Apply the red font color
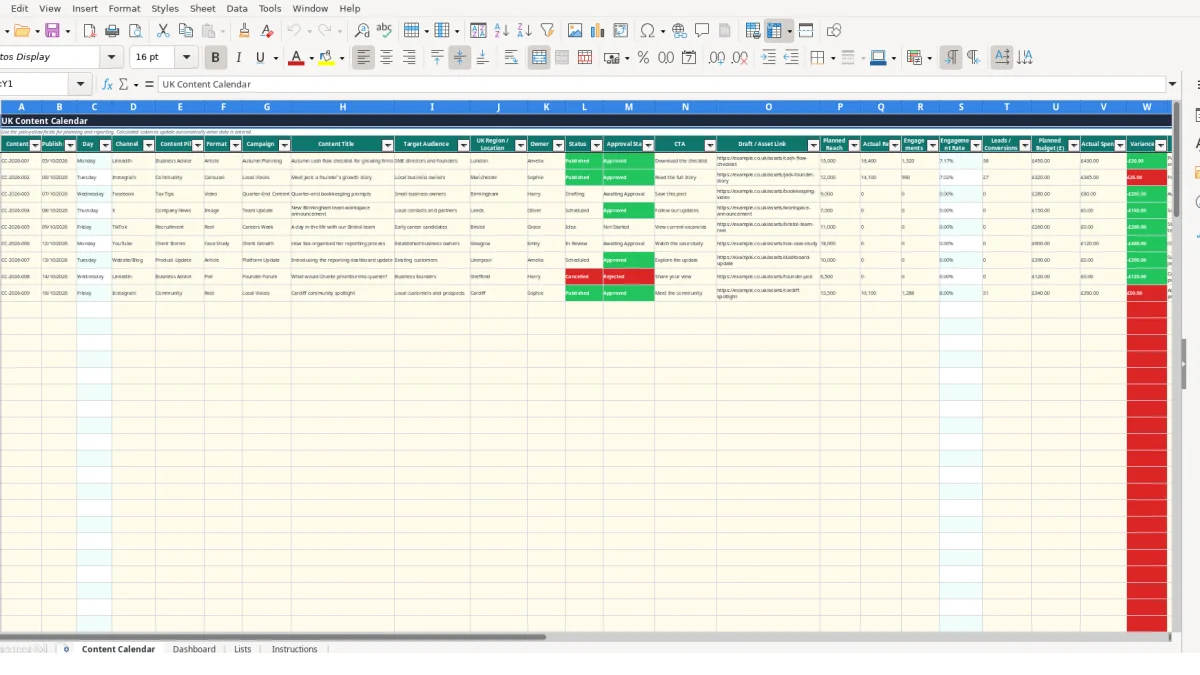The image size is (1200, 675). click(x=295, y=58)
